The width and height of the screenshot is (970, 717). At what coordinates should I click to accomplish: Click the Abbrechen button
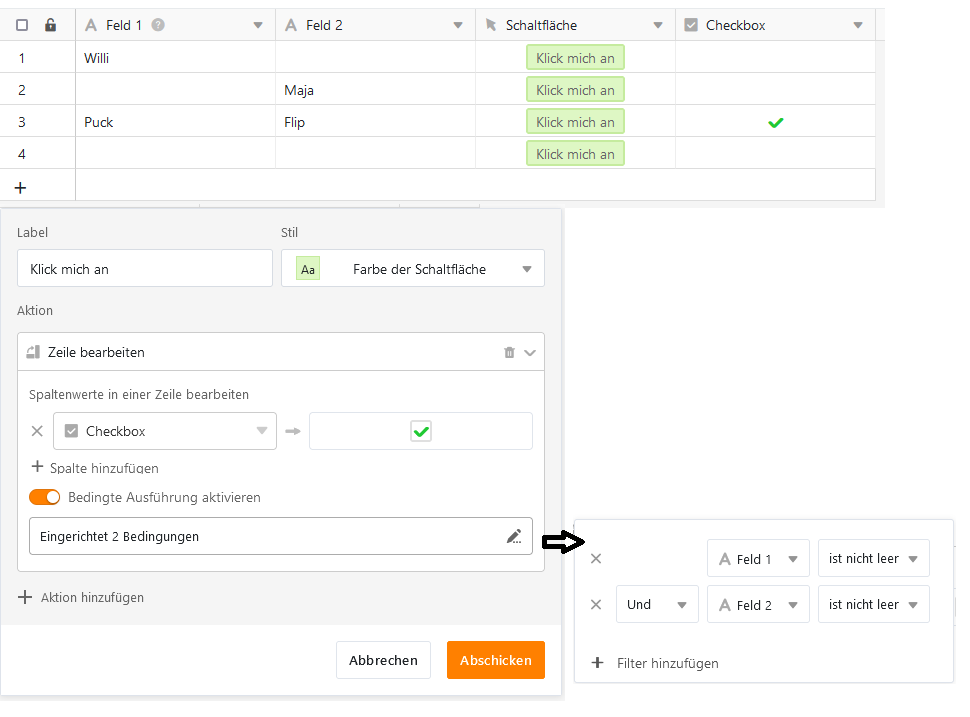(x=383, y=660)
